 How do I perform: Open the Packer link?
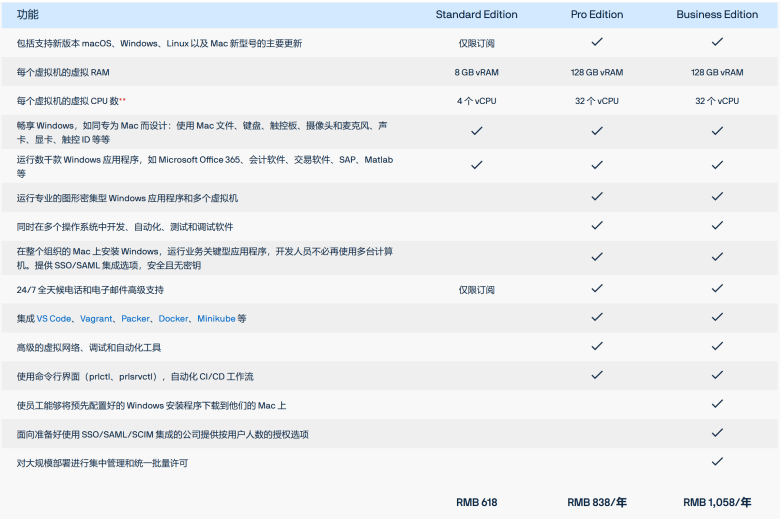click(135, 318)
